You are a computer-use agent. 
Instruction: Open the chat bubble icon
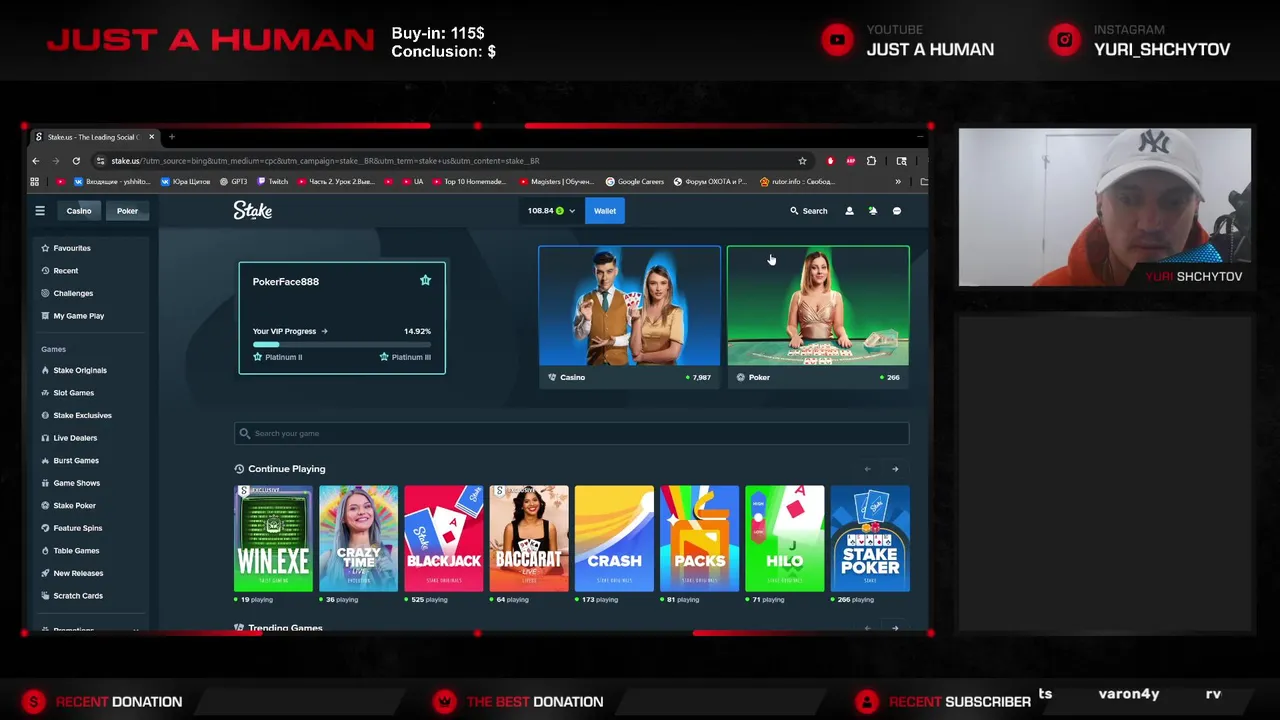(x=897, y=211)
